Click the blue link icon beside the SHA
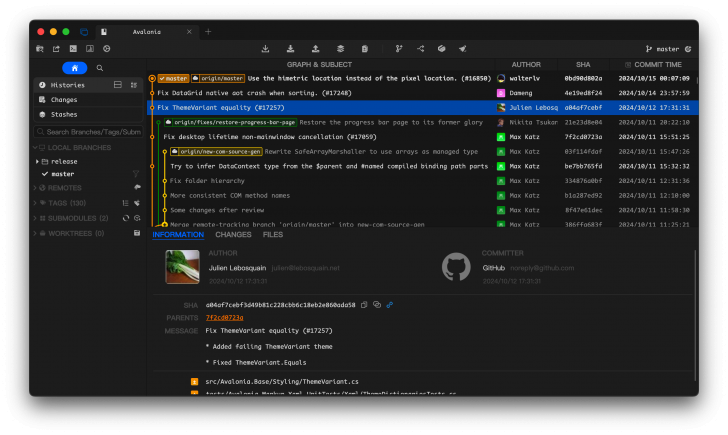This screenshot has width=728, height=435. (x=390, y=305)
